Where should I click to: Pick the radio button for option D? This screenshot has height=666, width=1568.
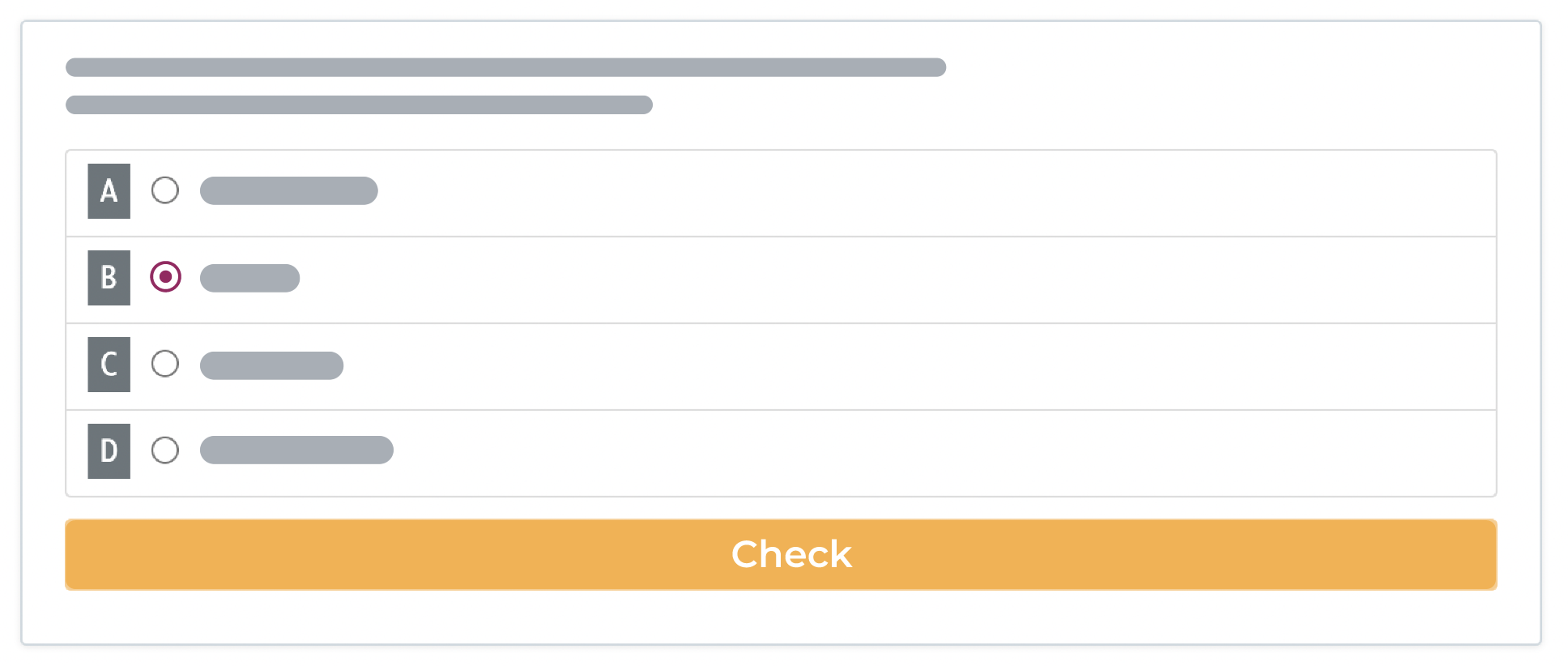pos(165,450)
